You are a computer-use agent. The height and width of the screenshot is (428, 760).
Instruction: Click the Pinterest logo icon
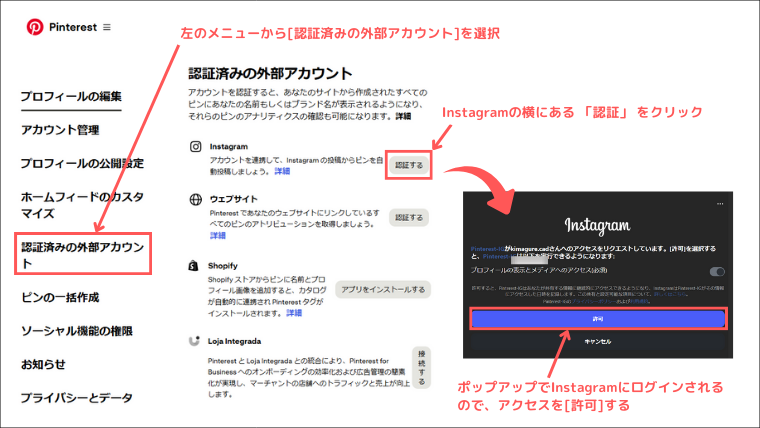coord(35,27)
